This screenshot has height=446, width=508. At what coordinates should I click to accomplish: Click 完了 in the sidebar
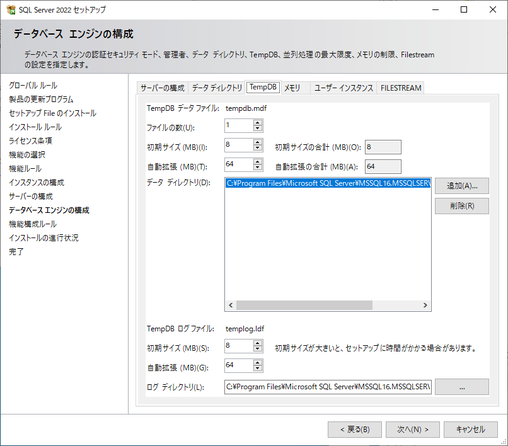16,252
